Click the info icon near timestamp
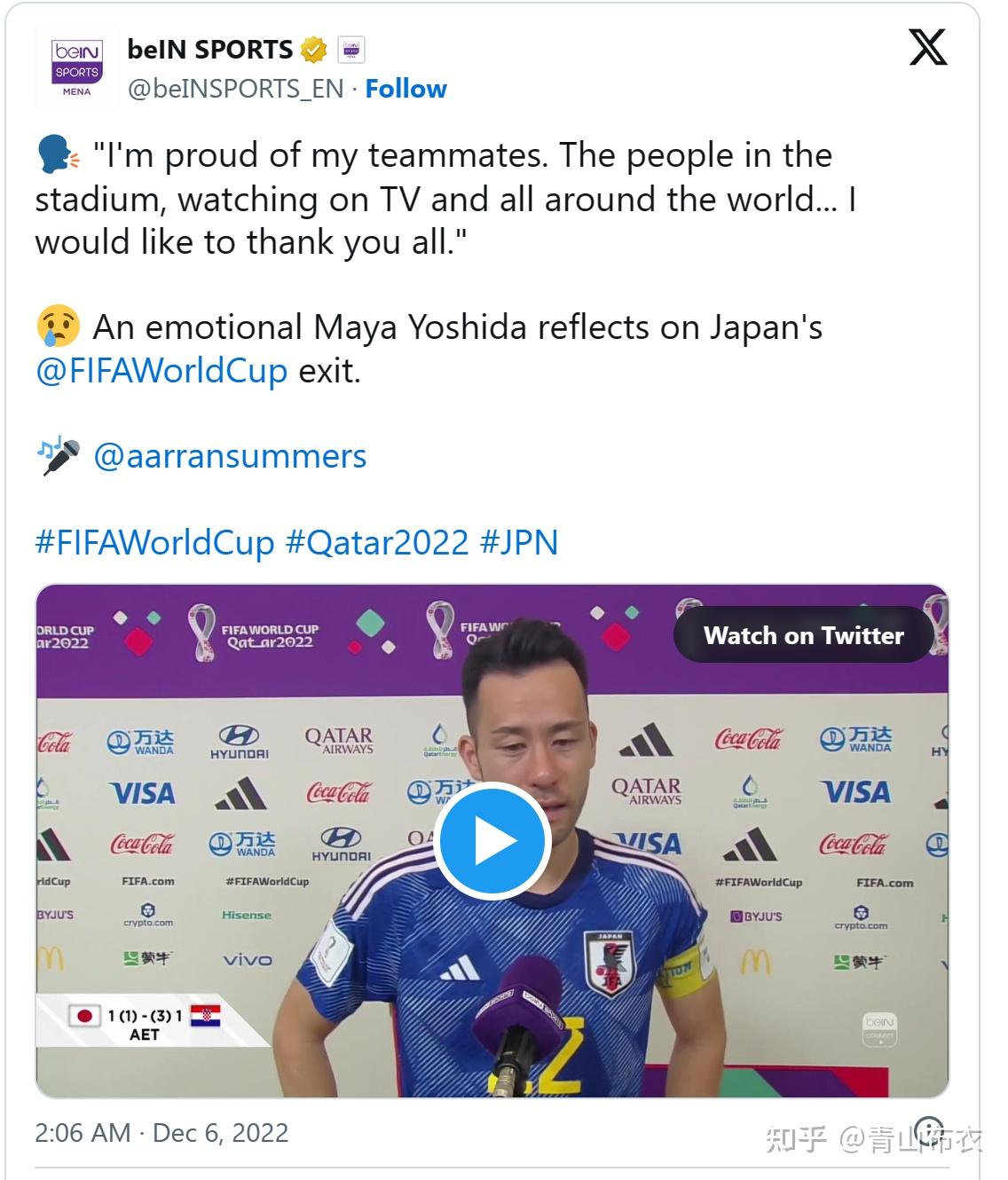 [929, 1133]
